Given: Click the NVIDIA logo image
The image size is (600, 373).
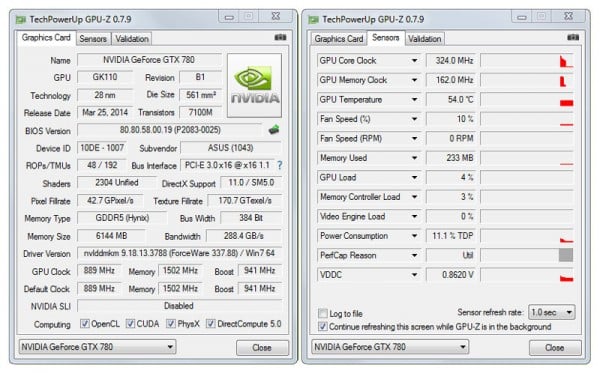Looking at the screenshot, I should point(254,85).
